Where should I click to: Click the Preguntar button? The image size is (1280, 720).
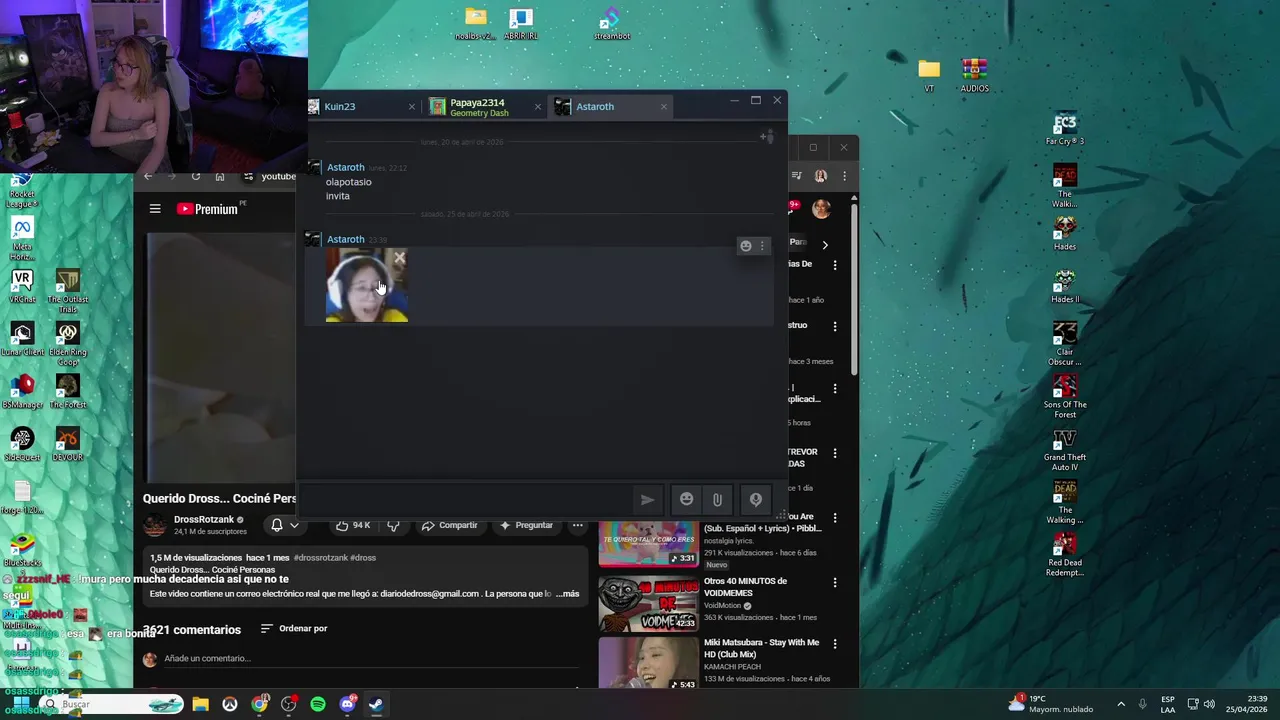(526, 525)
